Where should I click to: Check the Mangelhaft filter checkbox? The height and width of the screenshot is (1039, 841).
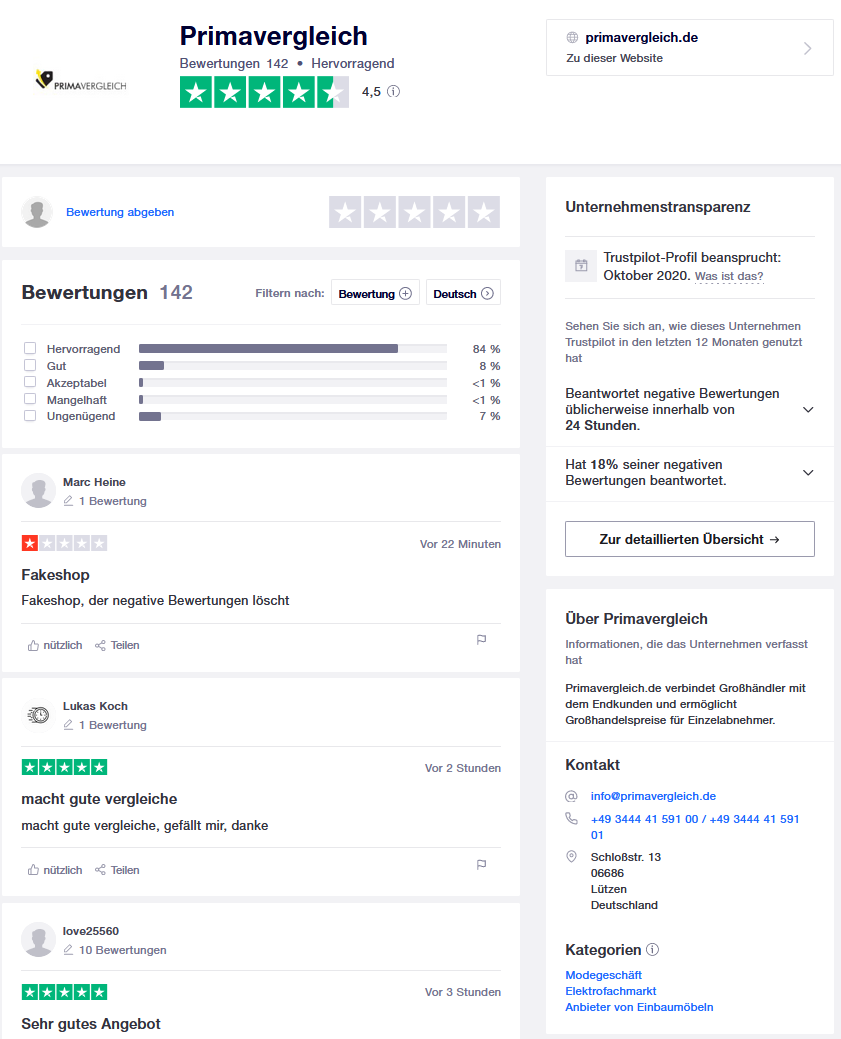point(30,399)
